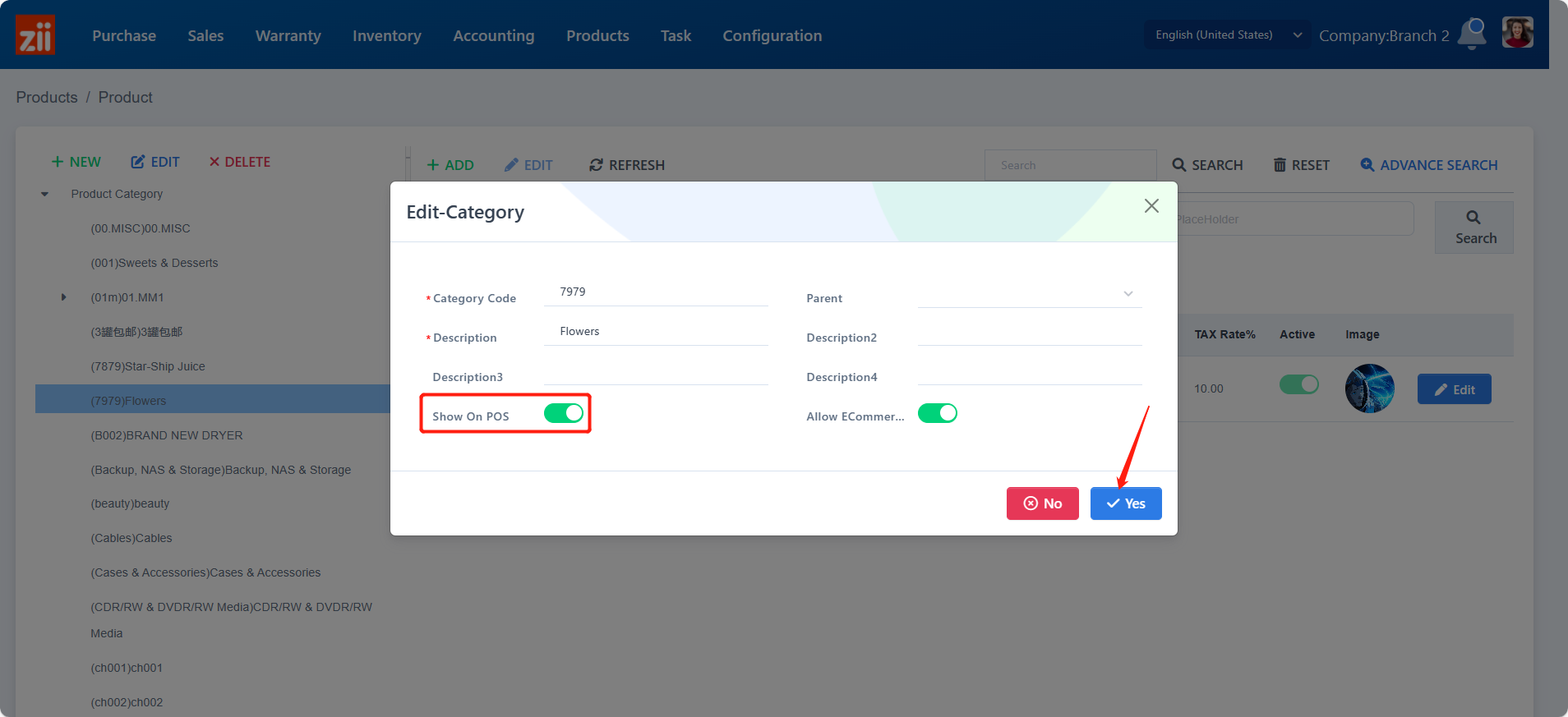Screen dimensions: 1568x717
Task: Open the Accounting menu
Action: tap(493, 35)
